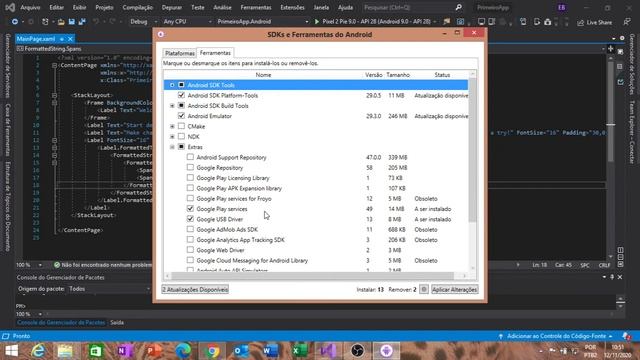Collapse Android SDK Tools tree node
This screenshot has width=640, height=360.
(172, 85)
